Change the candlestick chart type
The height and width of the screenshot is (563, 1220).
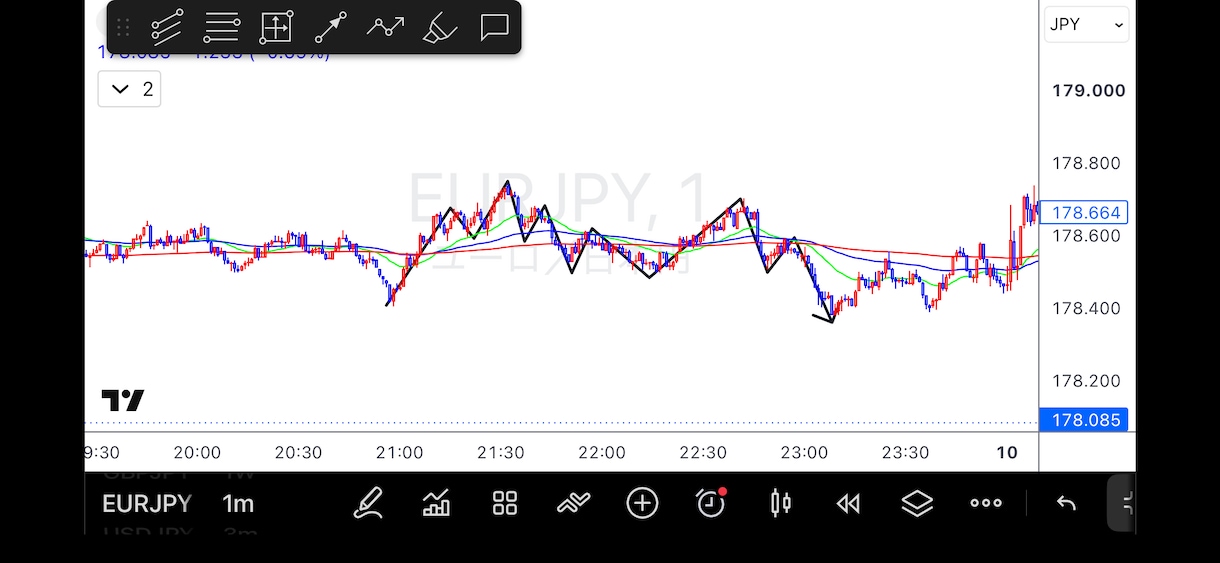pos(780,503)
